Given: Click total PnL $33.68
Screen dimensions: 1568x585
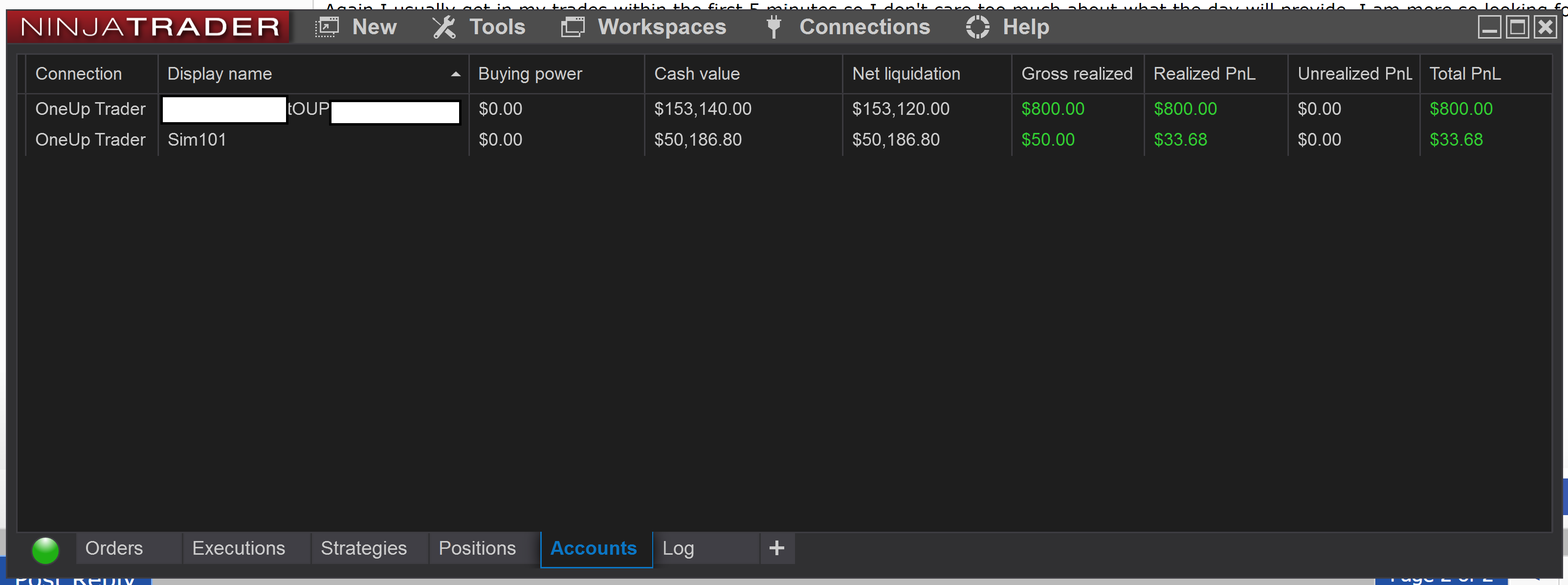Looking at the screenshot, I should pos(1456,140).
